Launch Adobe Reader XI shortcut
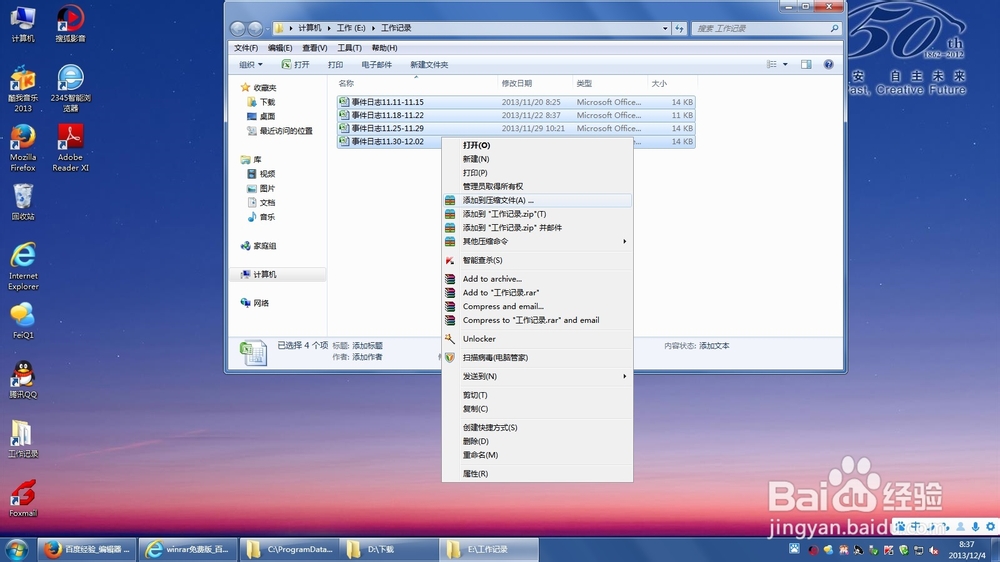 [70, 149]
